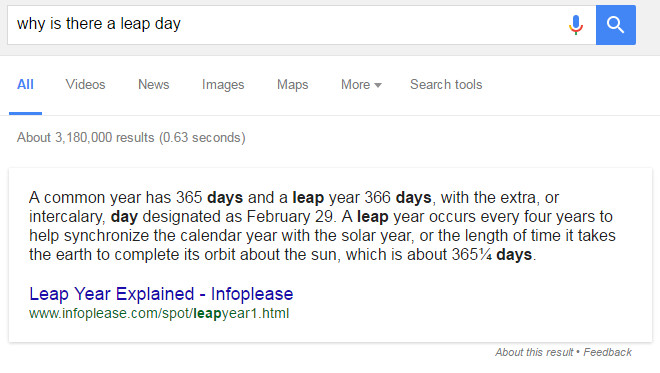This screenshot has height=373, width=660.
Task: Open Search tools options
Action: coord(446,85)
